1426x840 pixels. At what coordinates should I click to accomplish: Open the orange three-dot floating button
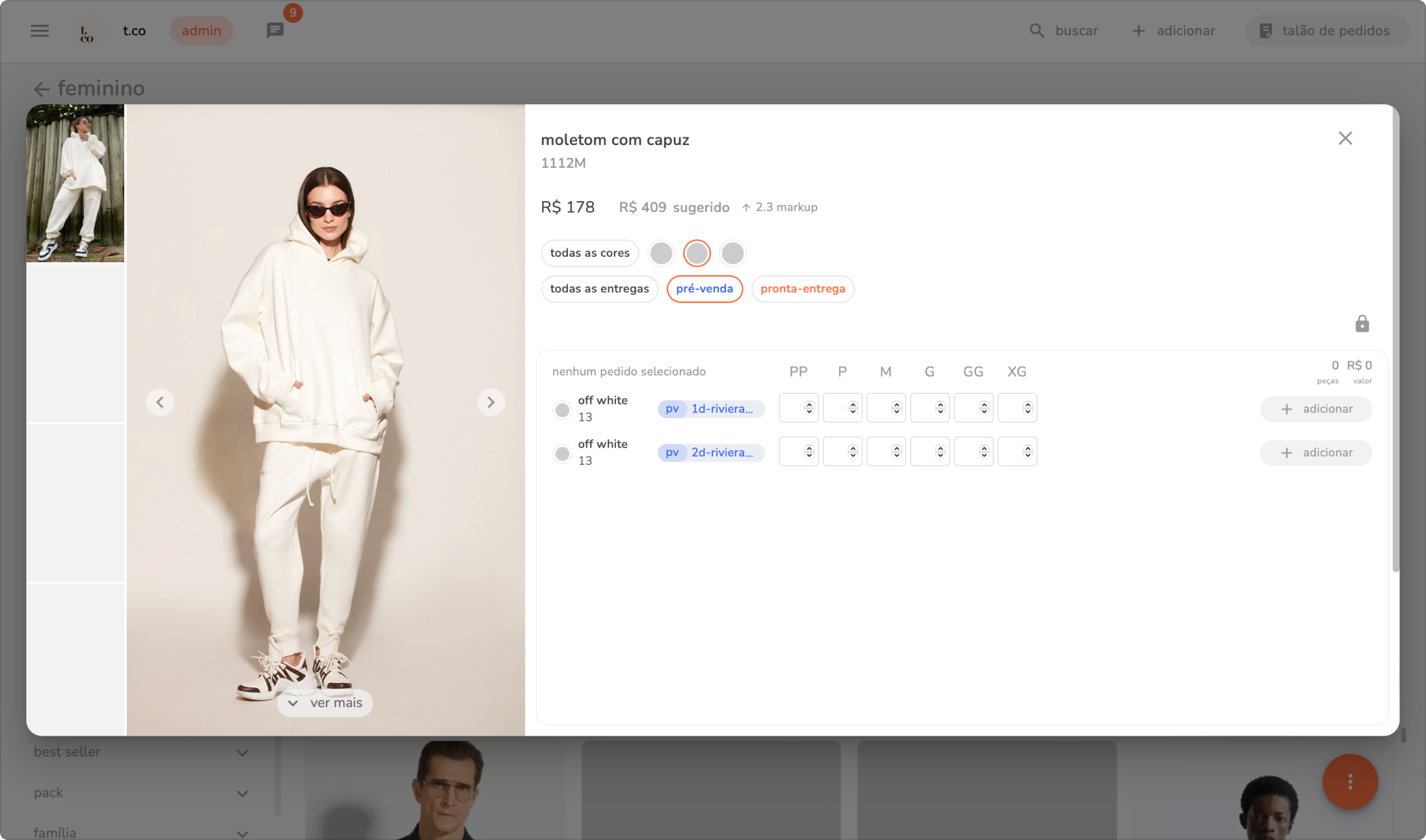pyautogui.click(x=1350, y=782)
